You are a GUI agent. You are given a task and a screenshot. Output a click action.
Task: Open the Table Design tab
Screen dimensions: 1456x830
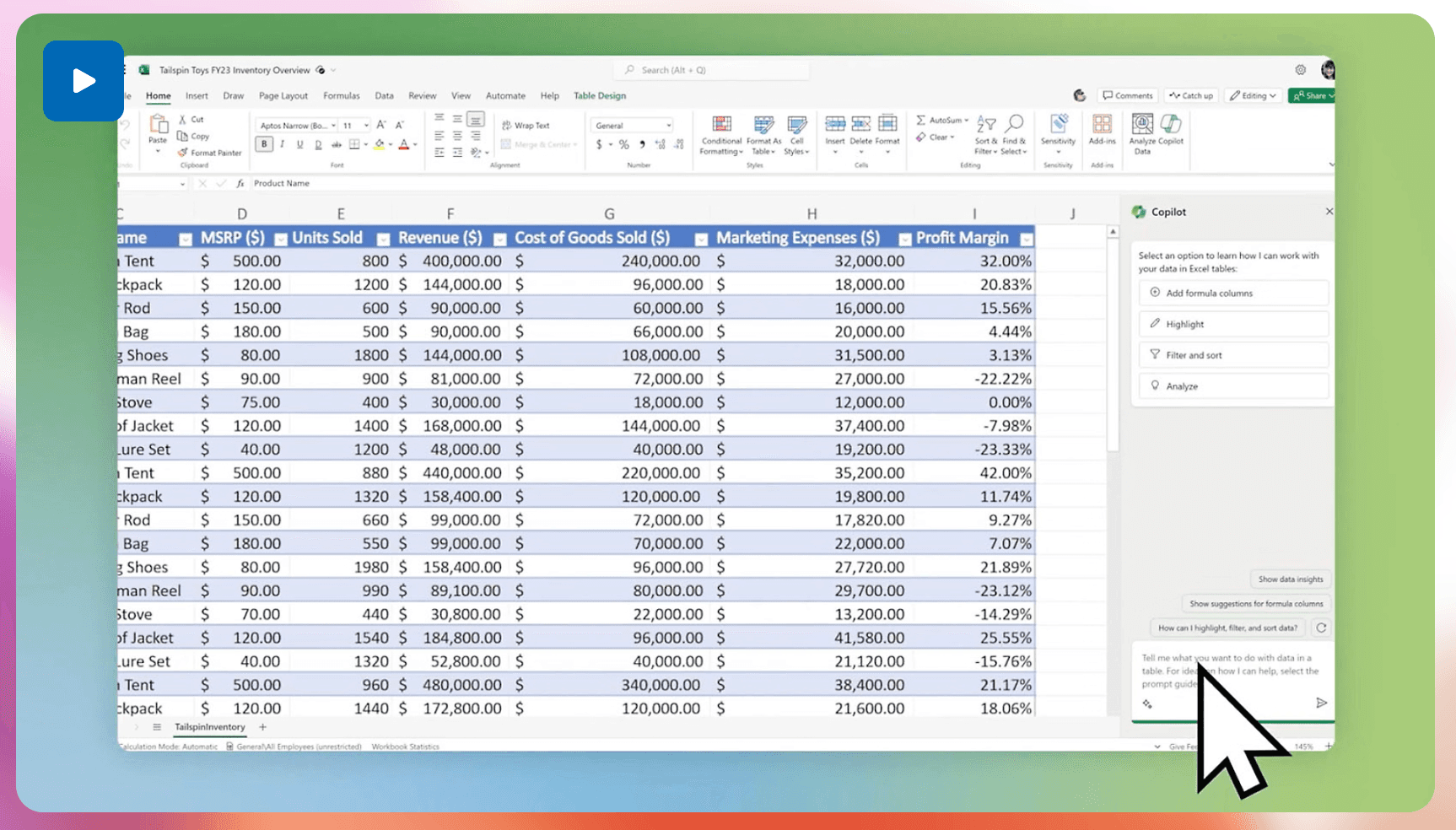tap(600, 96)
